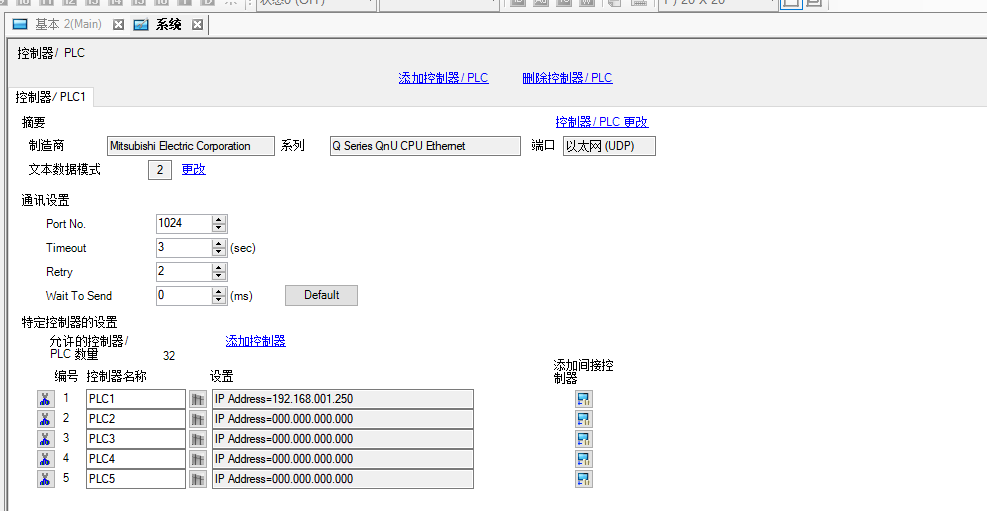Click the 添加控制器/PLC link
The width and height of the screenshot is (987, 511).
coord(443,78)
